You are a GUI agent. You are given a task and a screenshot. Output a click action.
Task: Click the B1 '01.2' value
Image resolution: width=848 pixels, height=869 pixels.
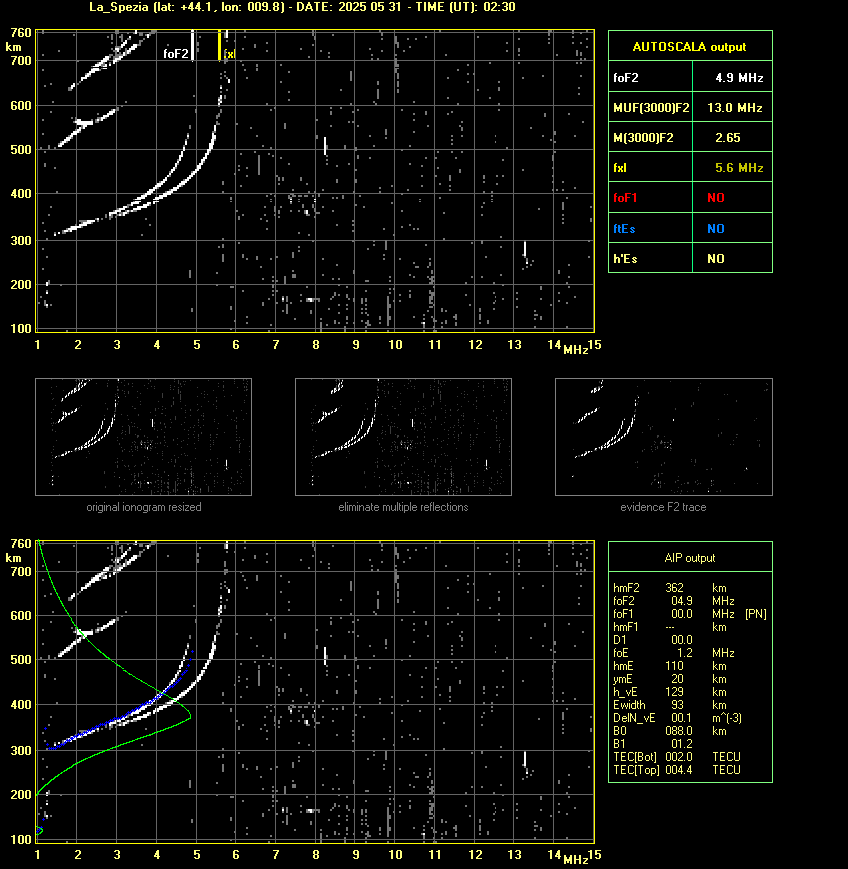(x=681, y=744)
